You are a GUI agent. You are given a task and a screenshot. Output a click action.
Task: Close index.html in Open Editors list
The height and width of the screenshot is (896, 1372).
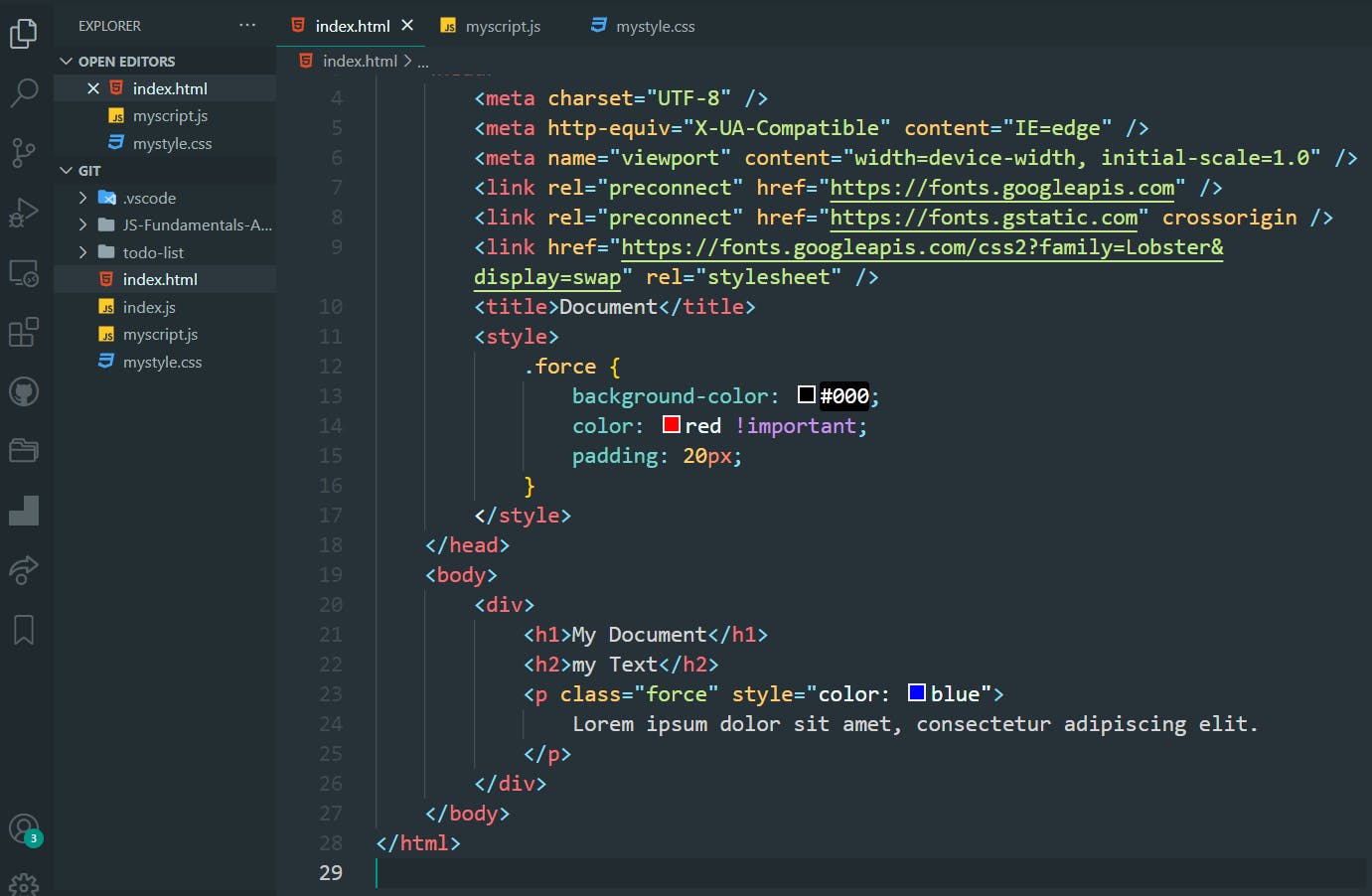tap(93, 88)
